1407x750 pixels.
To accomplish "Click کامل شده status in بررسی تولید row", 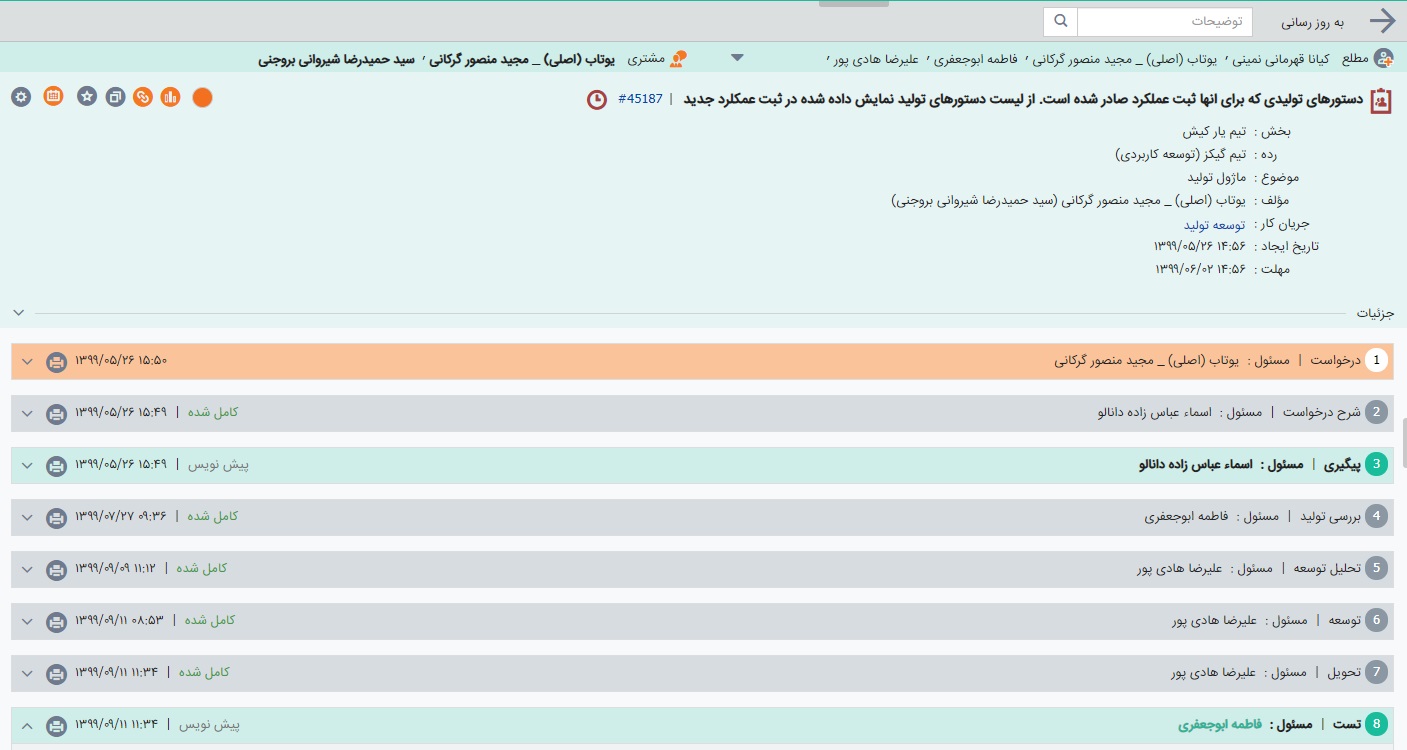I will click(x=213, y=517).
